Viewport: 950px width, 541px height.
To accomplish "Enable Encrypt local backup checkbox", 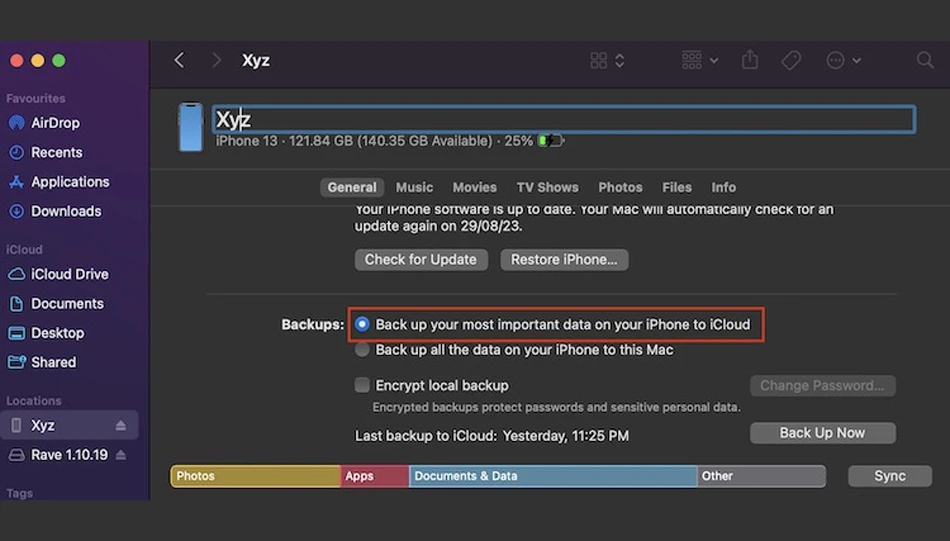I will 362,385.
